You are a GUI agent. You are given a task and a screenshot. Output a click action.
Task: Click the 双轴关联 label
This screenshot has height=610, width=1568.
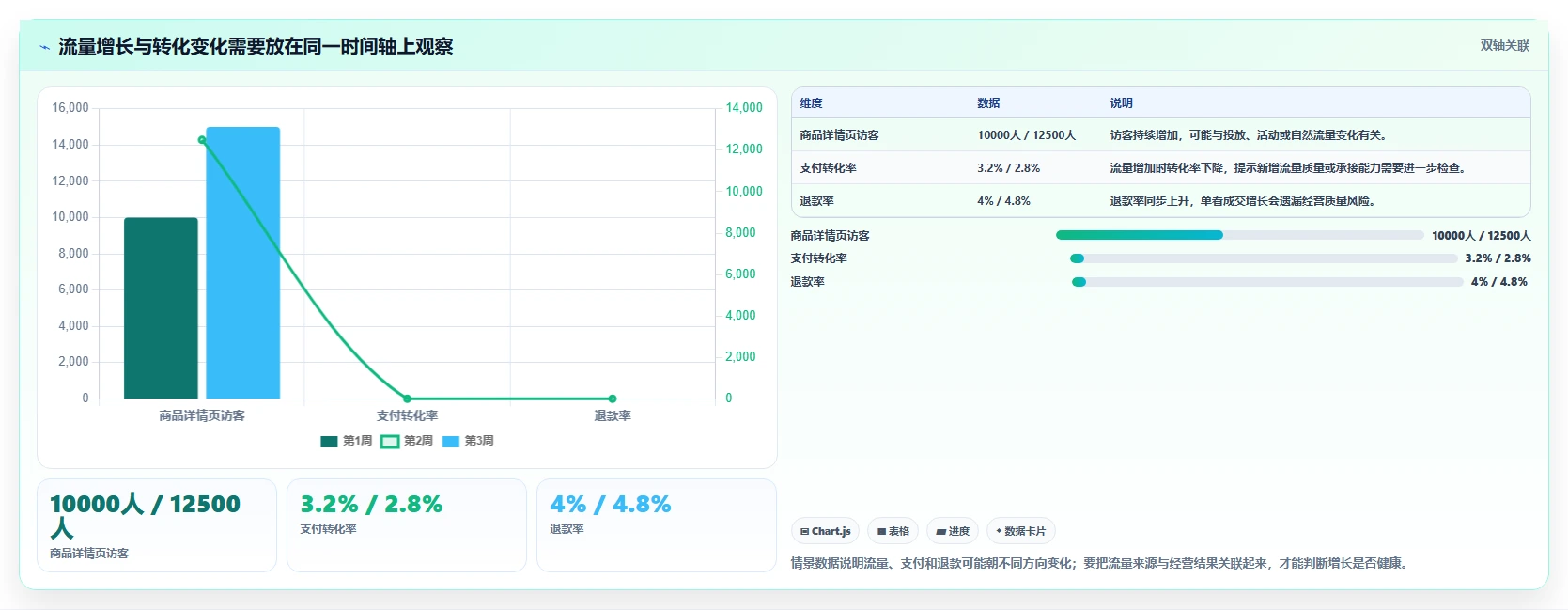1505,45
